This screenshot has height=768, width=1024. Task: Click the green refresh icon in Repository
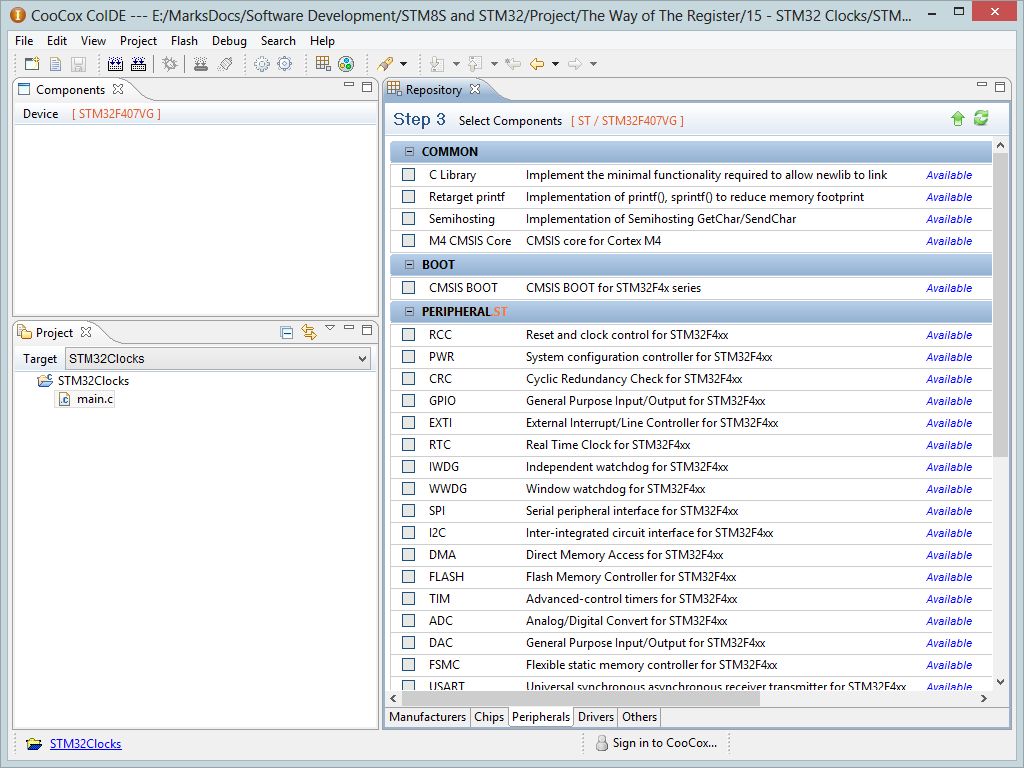click(x=981, y=118)
